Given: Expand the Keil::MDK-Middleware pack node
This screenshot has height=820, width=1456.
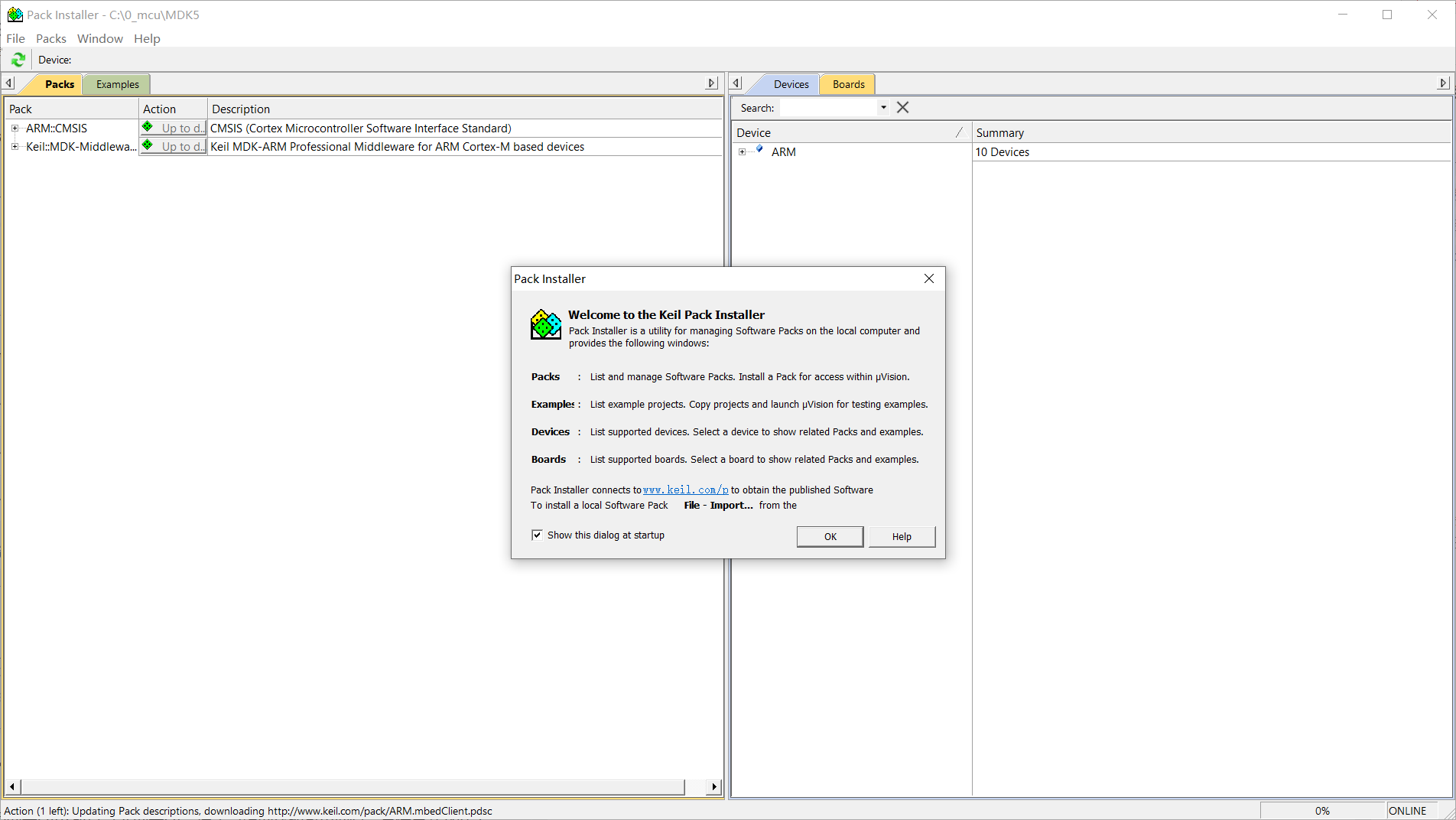Looking at the screenshot, I should click(15, 147).
